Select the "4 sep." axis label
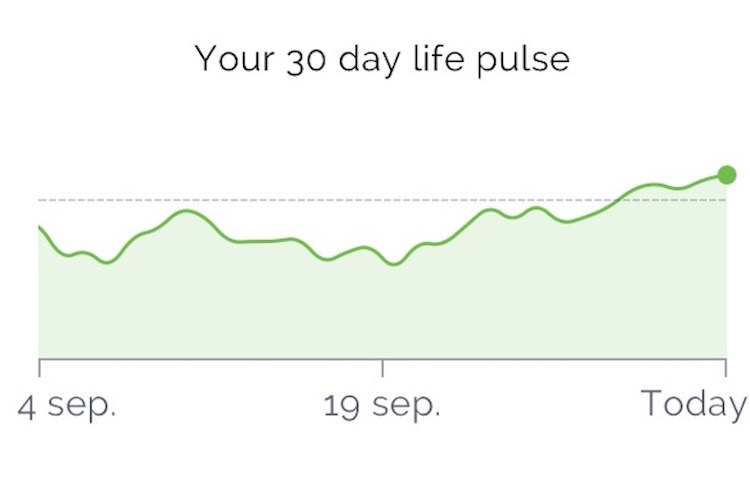Image resolution: width=750 pixels, height=478 pixels. [67, 405]
